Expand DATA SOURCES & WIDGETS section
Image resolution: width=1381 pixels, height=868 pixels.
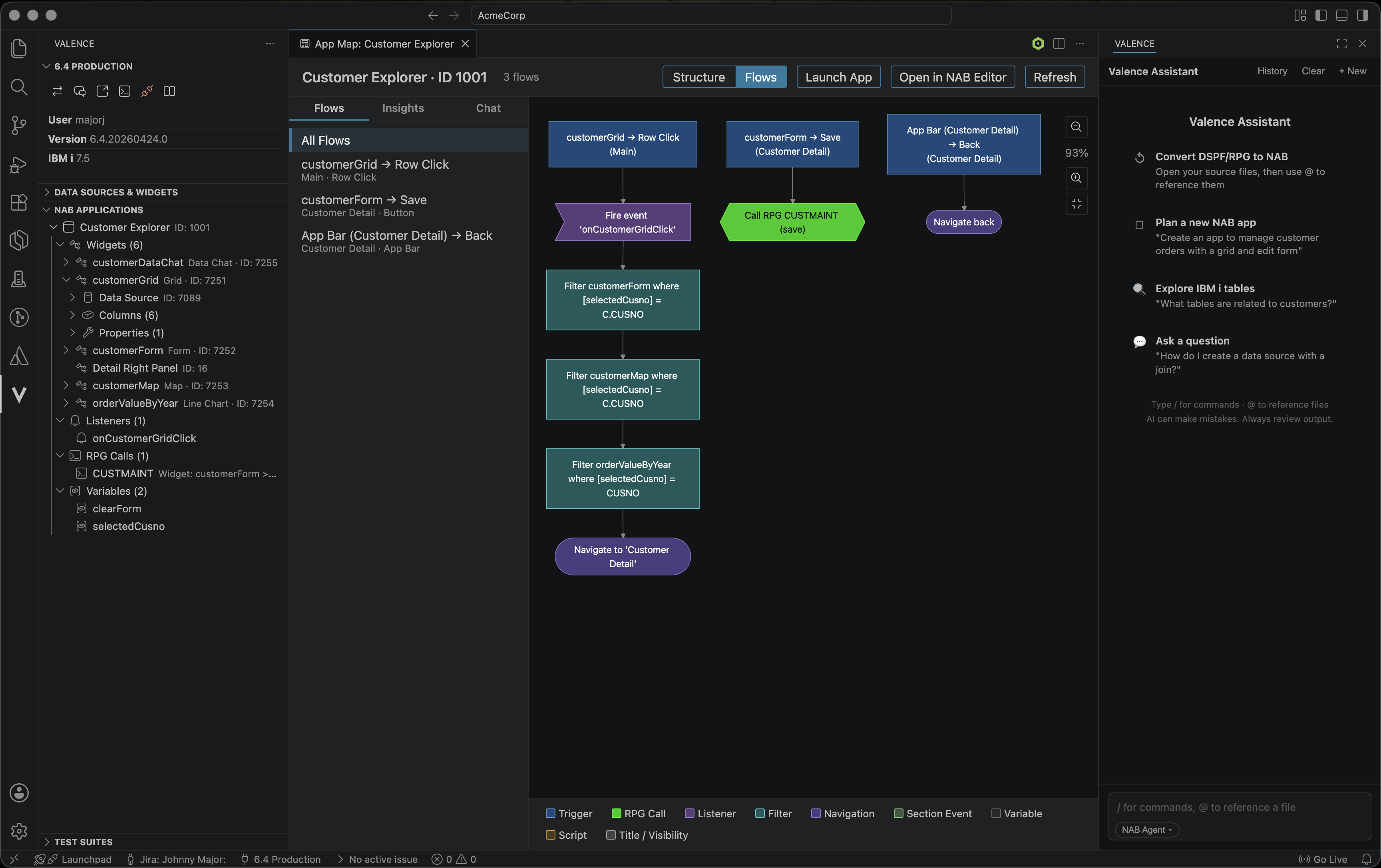point(46,191)
